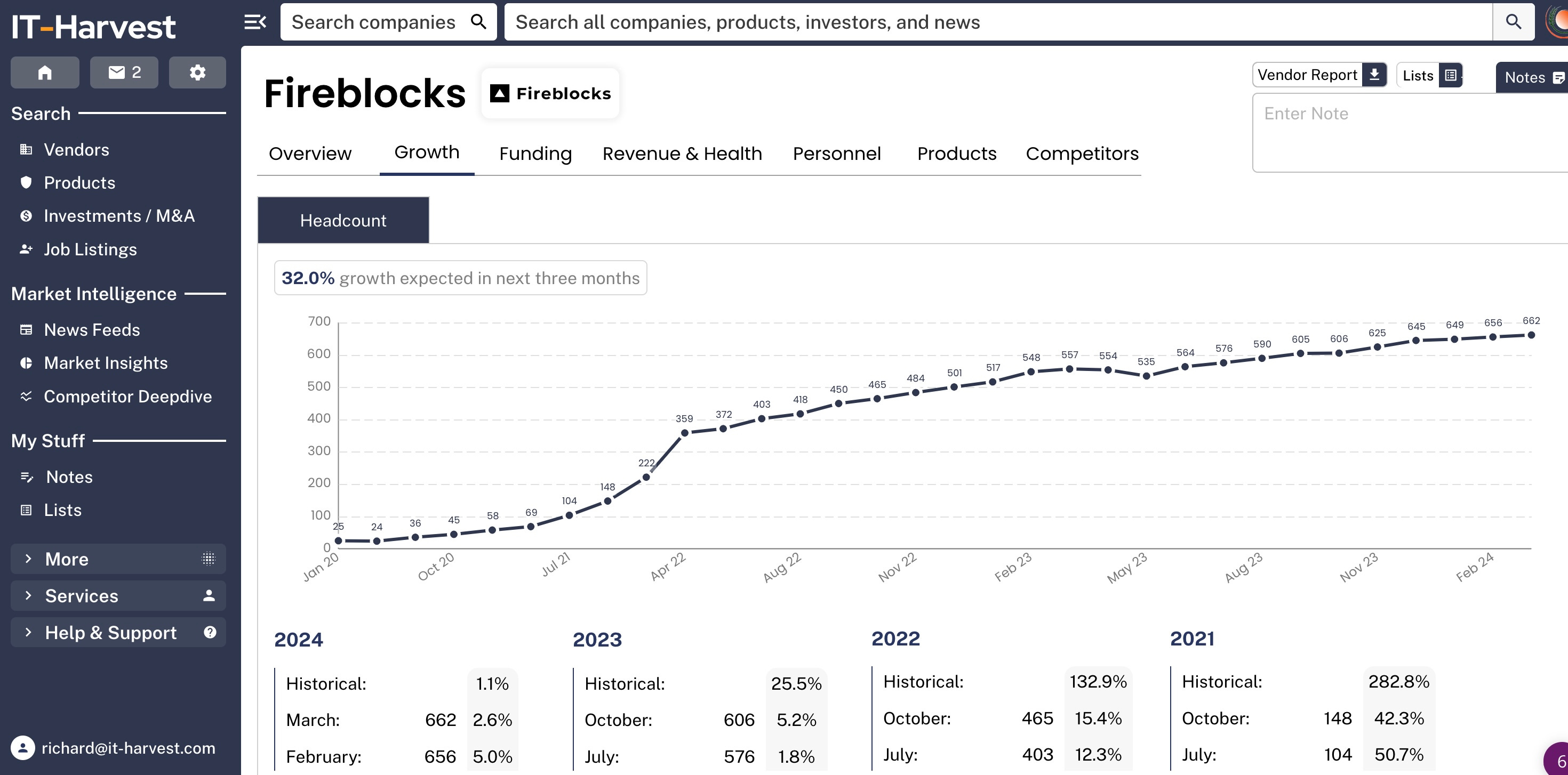
Task: Open settings gear button
Action: tap(197, 72)
